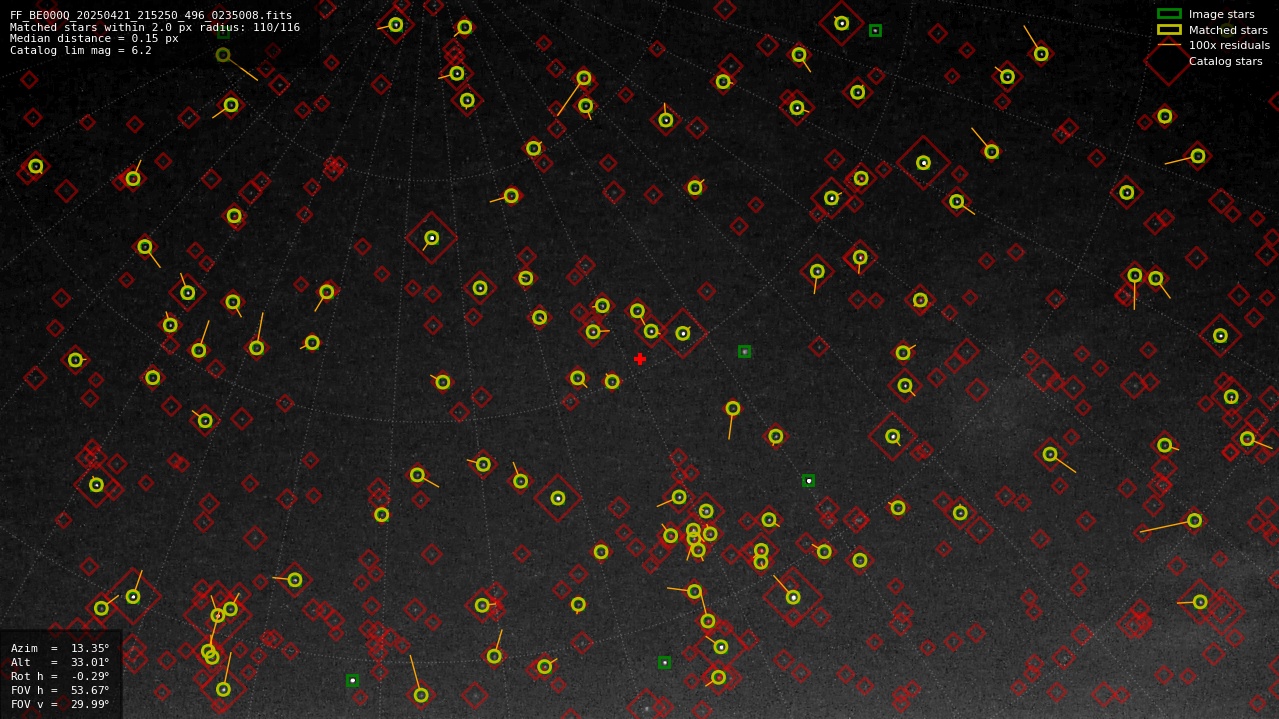Click the yellow Matched stars legend box
The height and width of the screenshot is (719, 1279).
click(1169, 30)
